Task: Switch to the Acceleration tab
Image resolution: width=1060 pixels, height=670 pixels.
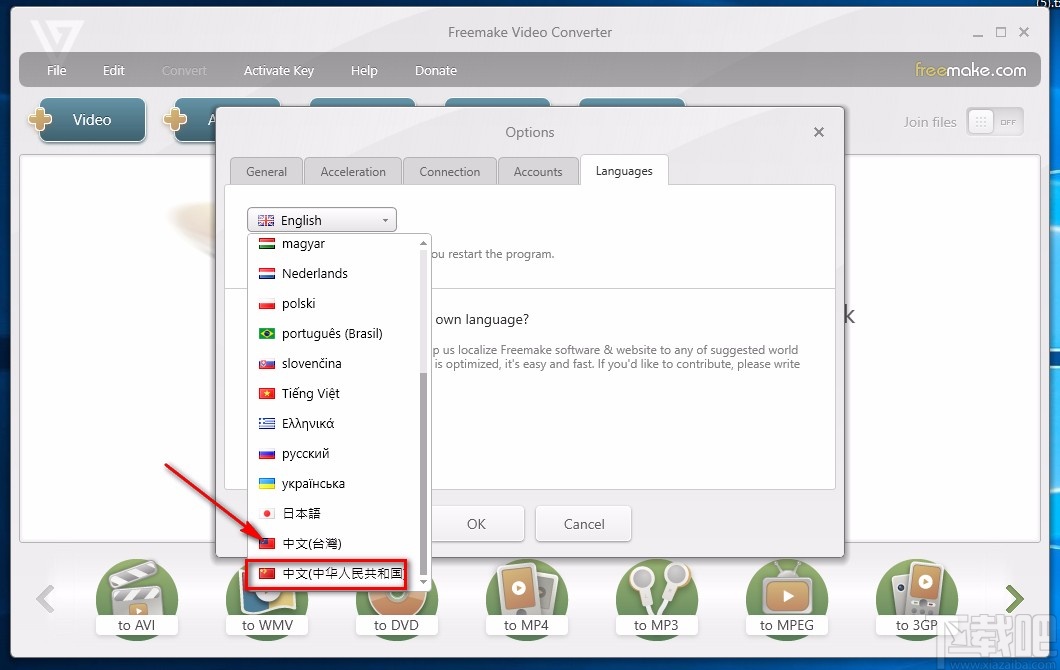Action: pos(352,171)
